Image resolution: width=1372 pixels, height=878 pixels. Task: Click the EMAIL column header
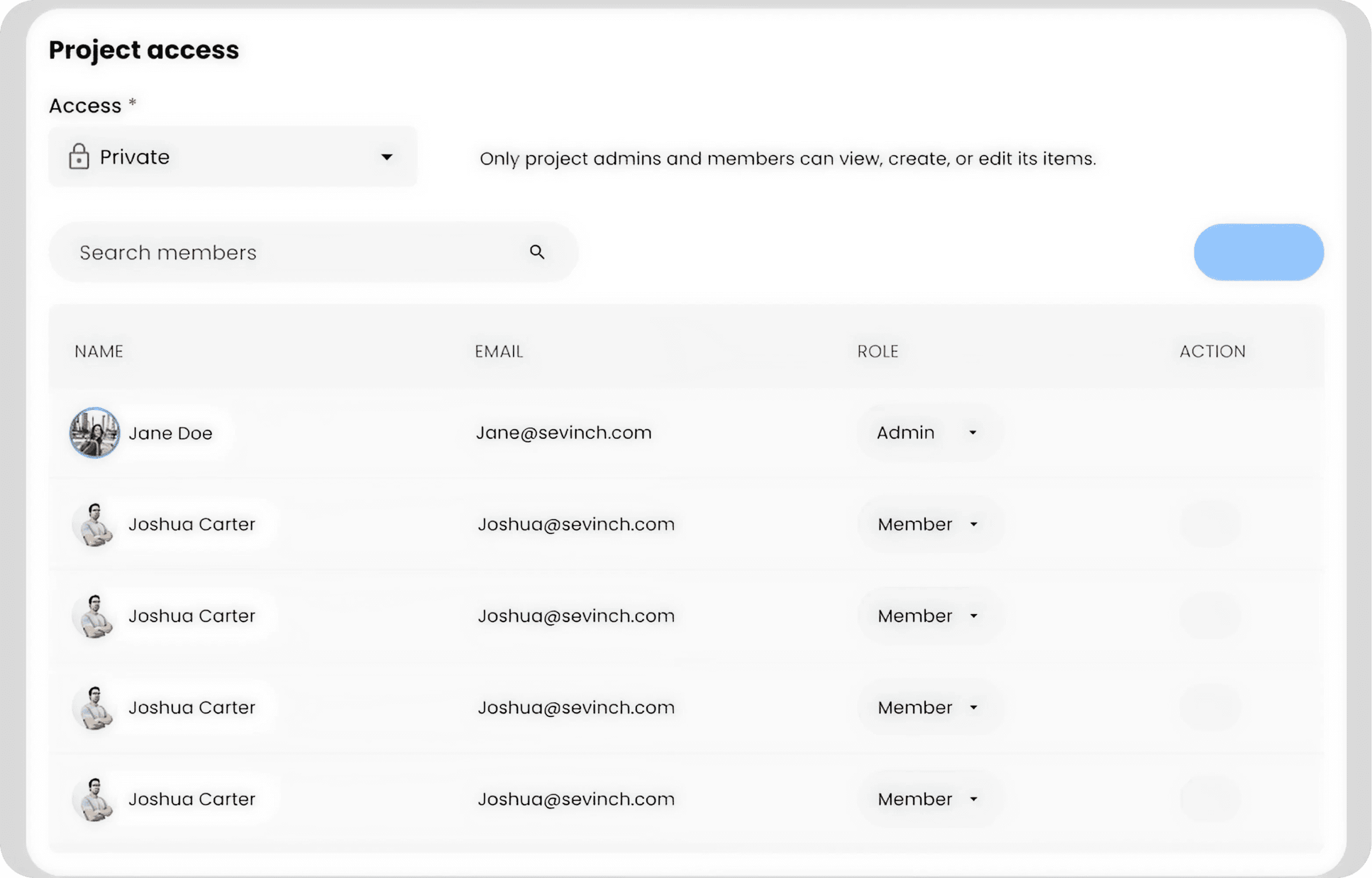[x=499, y=351]
